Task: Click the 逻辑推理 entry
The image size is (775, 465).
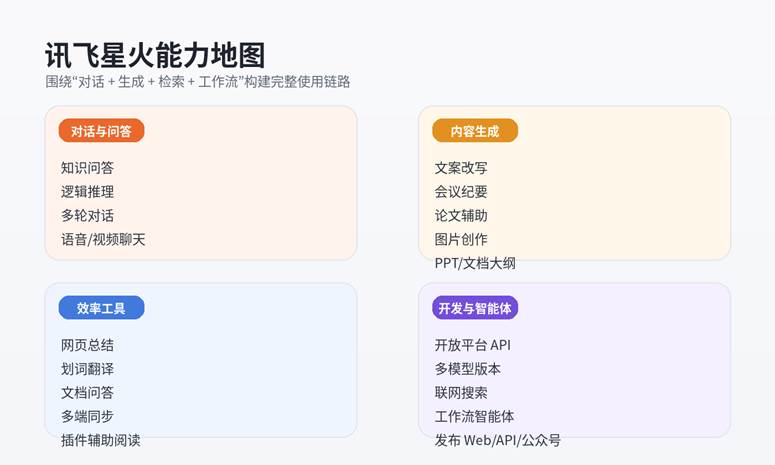Action: pos(87,192)
